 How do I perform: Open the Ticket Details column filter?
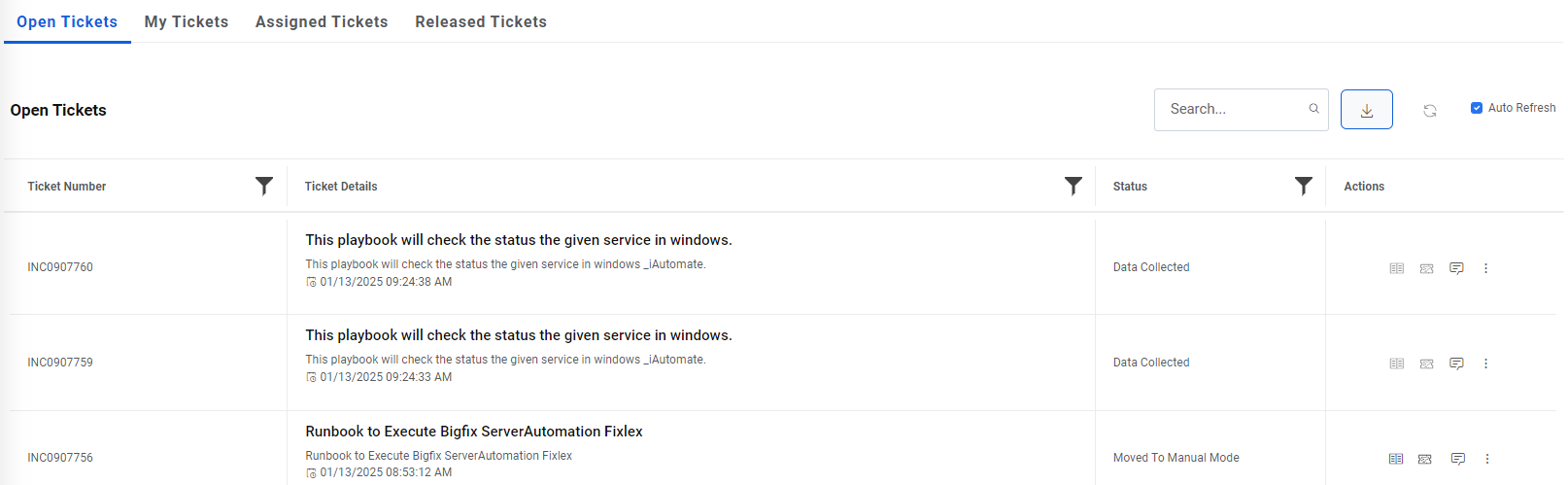(1073, 186)
